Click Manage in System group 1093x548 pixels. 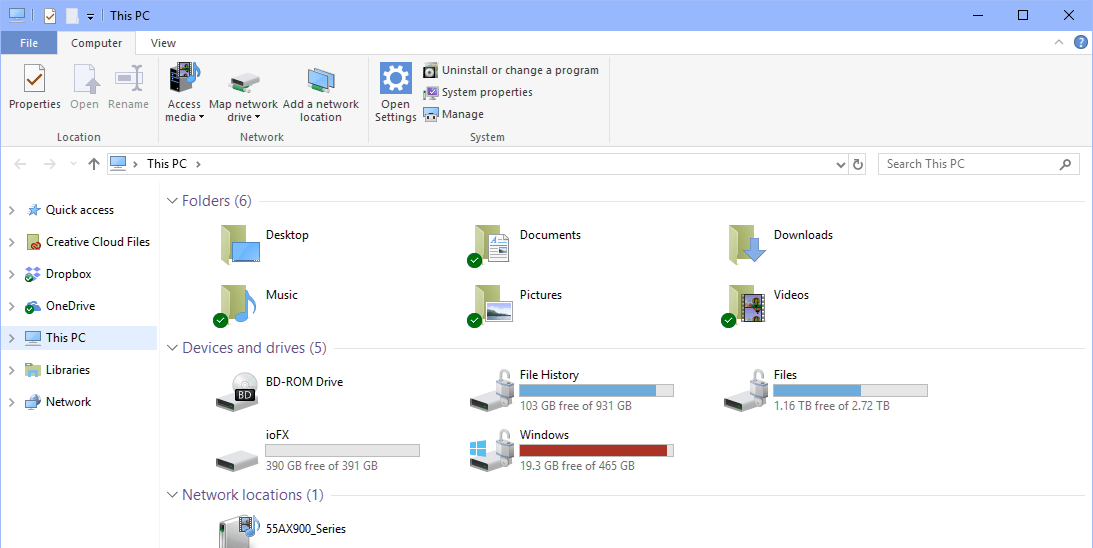coord(453,114)
